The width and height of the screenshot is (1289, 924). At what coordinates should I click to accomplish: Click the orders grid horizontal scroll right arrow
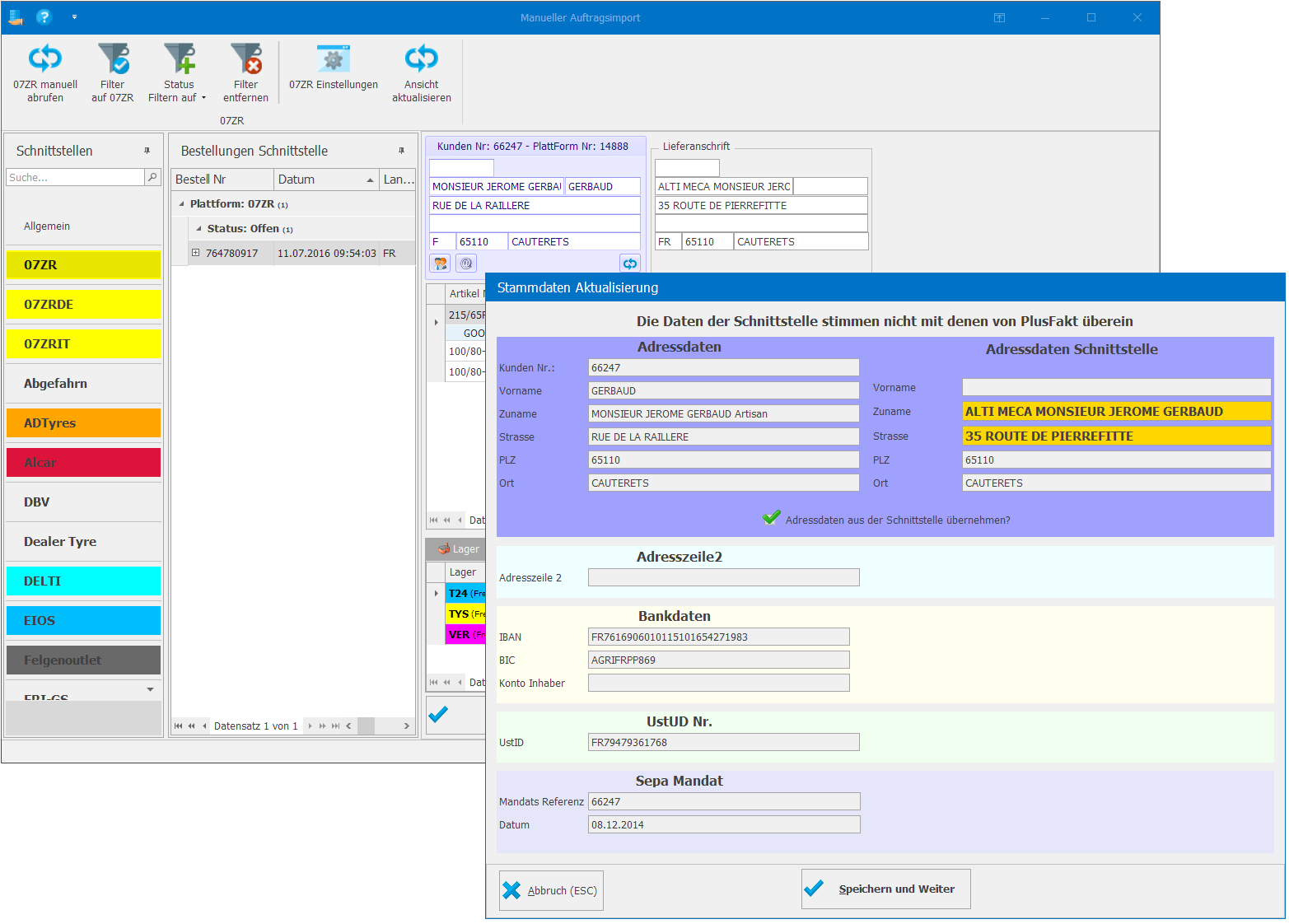[406, 726]
